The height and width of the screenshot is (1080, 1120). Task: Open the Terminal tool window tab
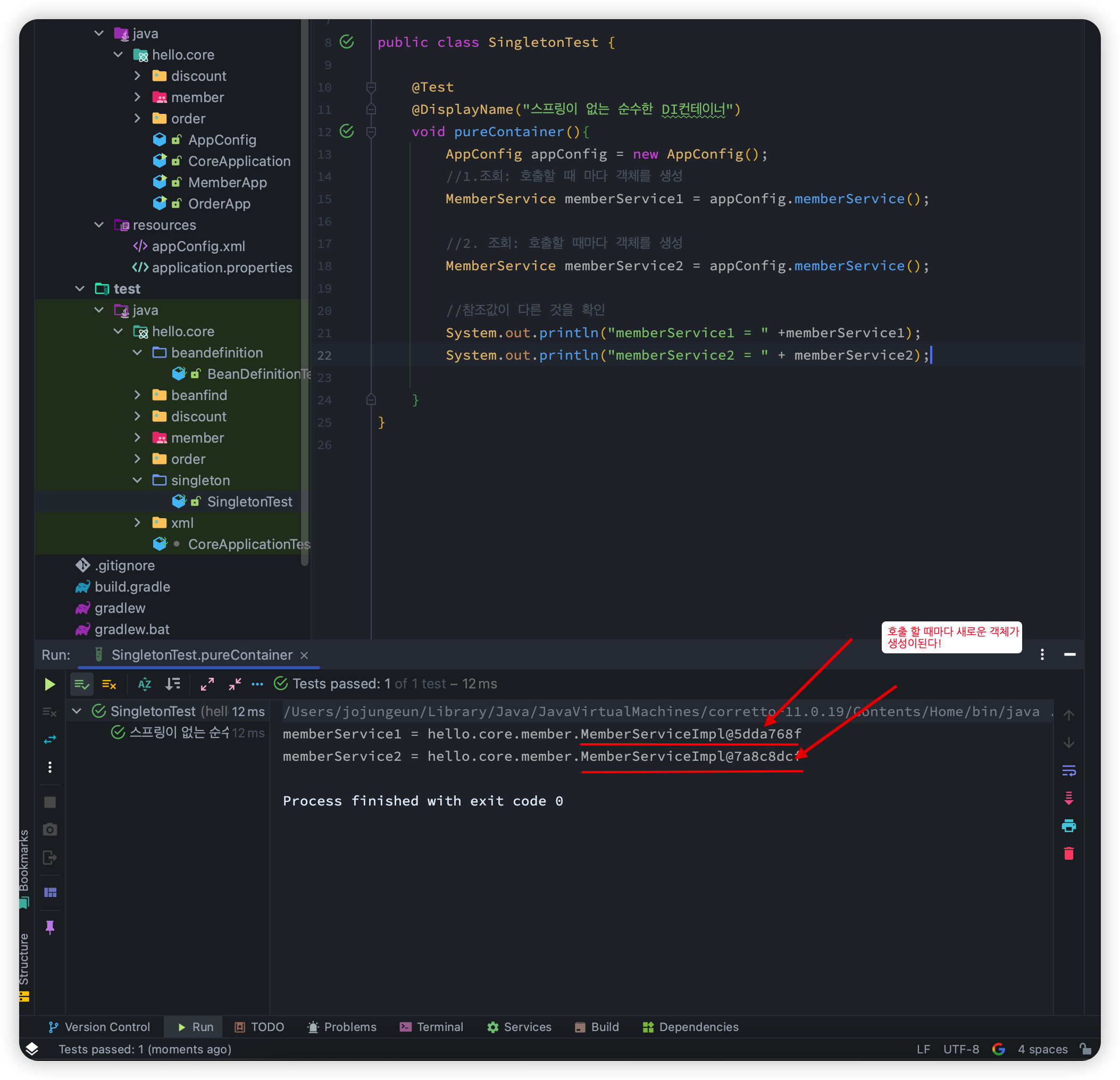click(431, 1027)
